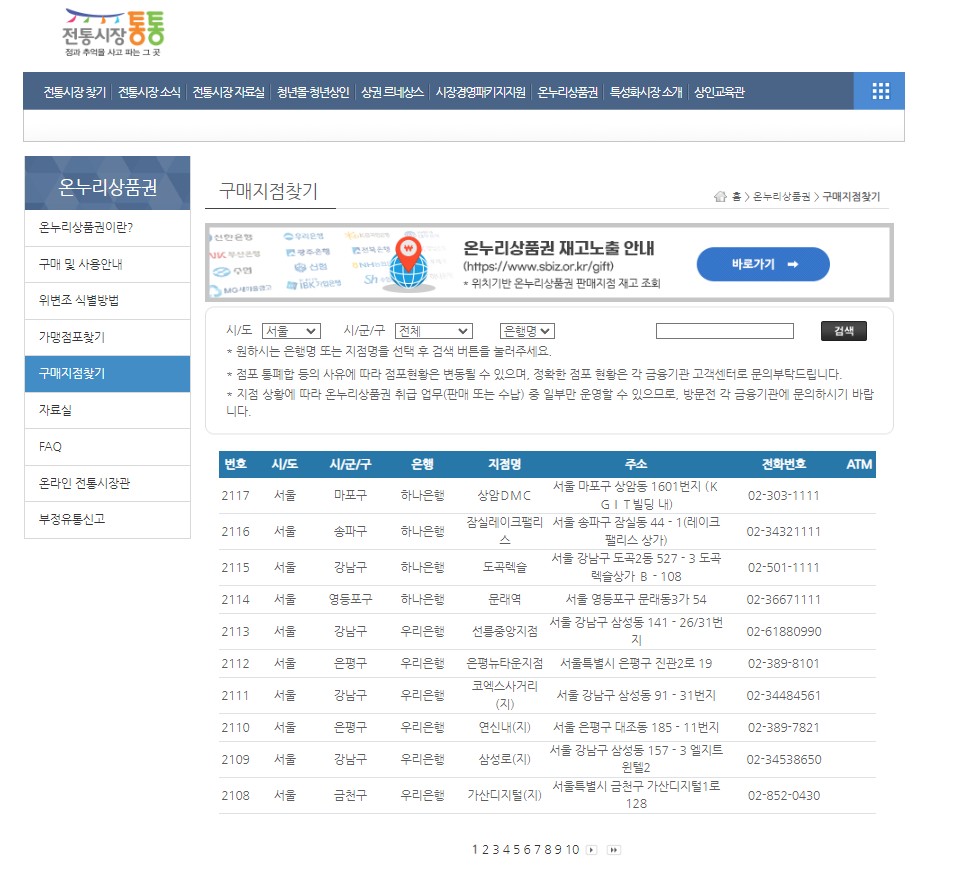Jump to last page double-arrow icon

pos(614,849)
